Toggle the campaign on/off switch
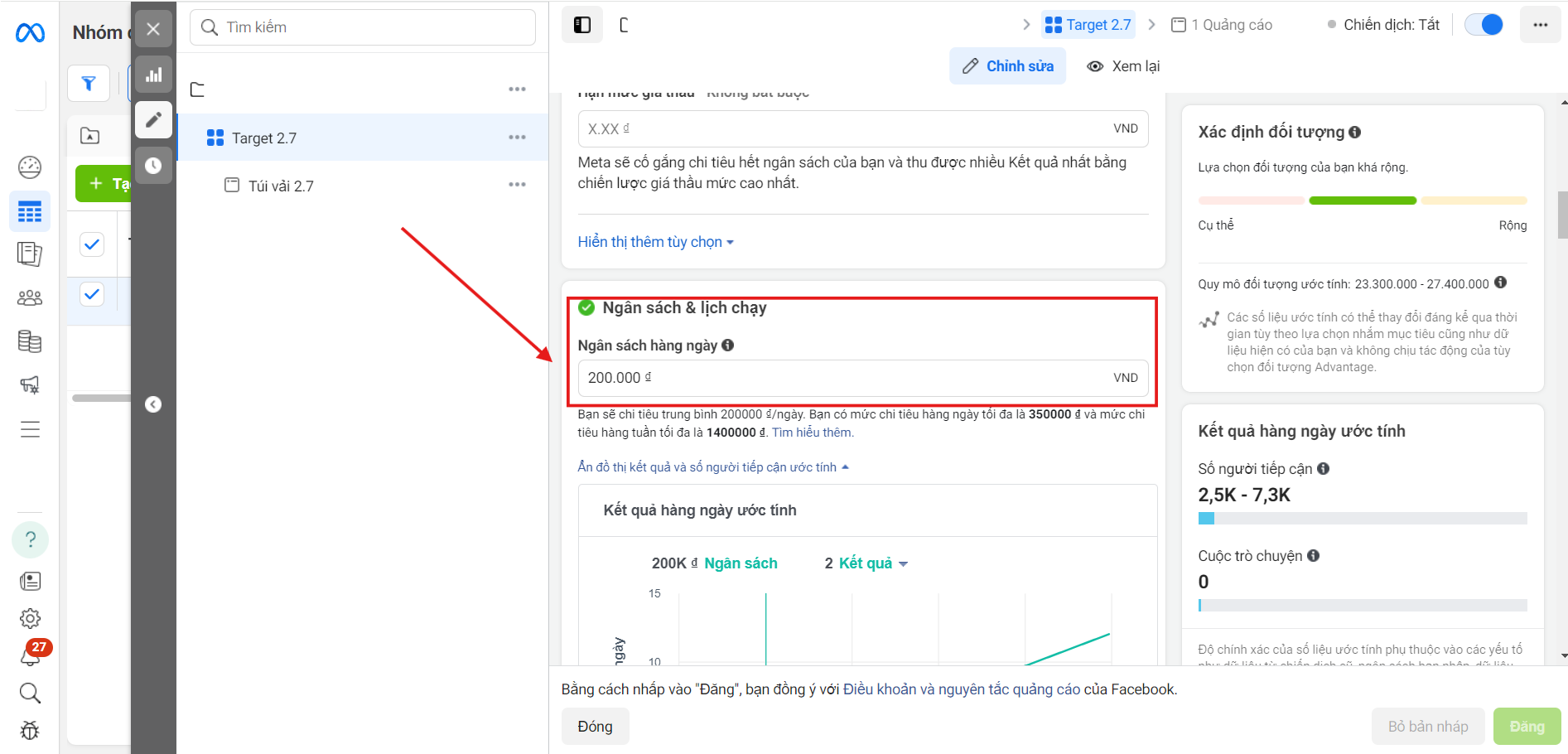This screenshot has width=1568, height=754. [1484, 25]
